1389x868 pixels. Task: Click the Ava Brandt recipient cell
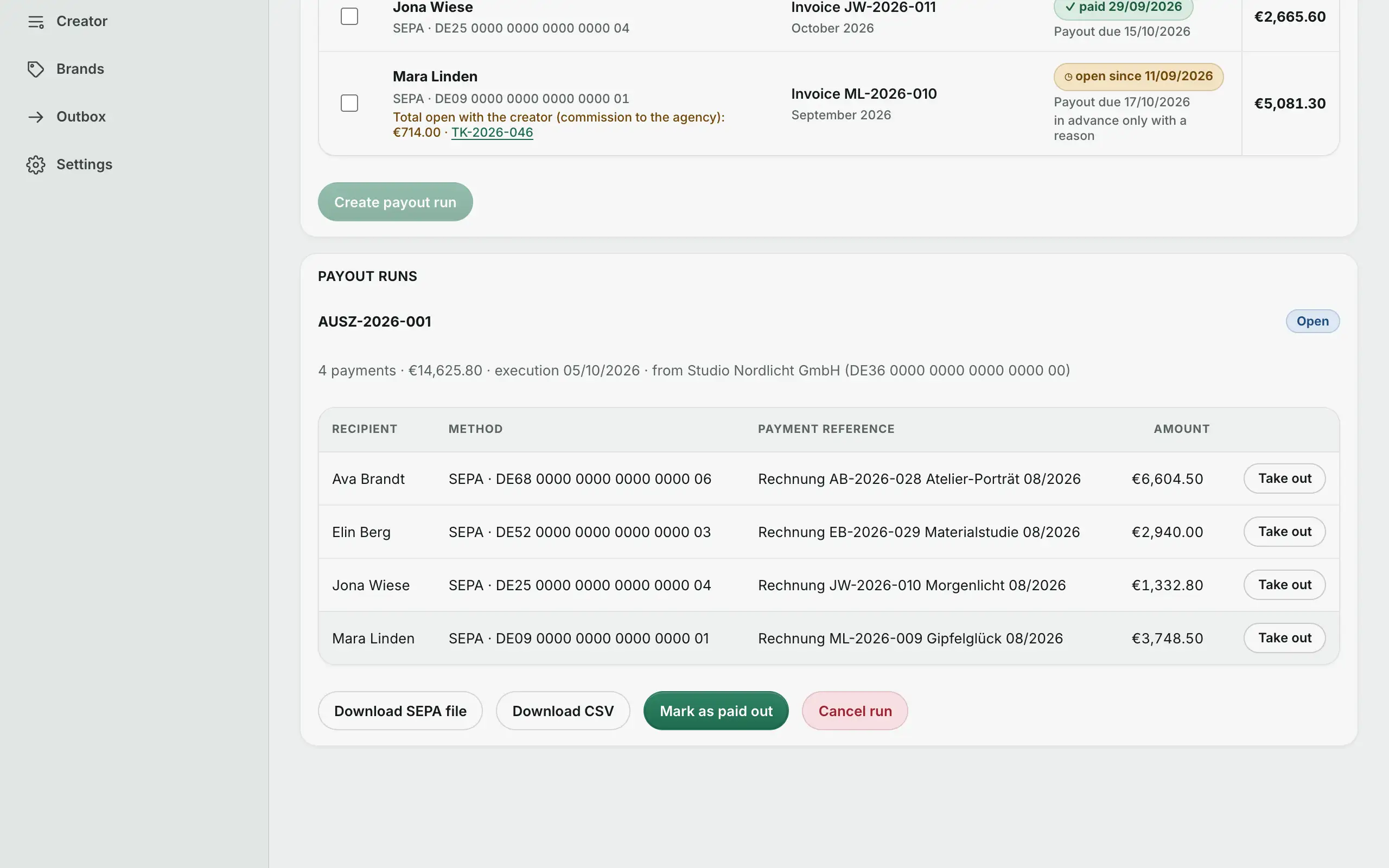[x=368, y=479]
